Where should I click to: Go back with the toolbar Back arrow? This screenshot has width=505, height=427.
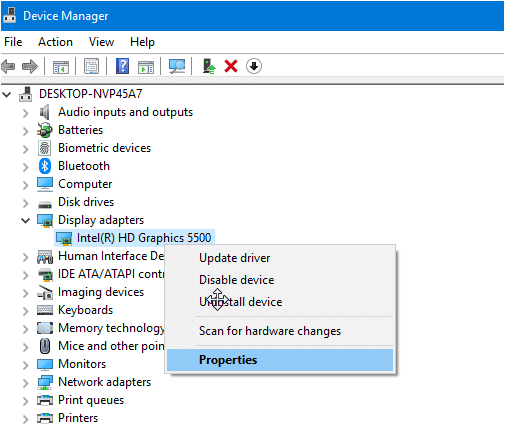coord(8,66)
